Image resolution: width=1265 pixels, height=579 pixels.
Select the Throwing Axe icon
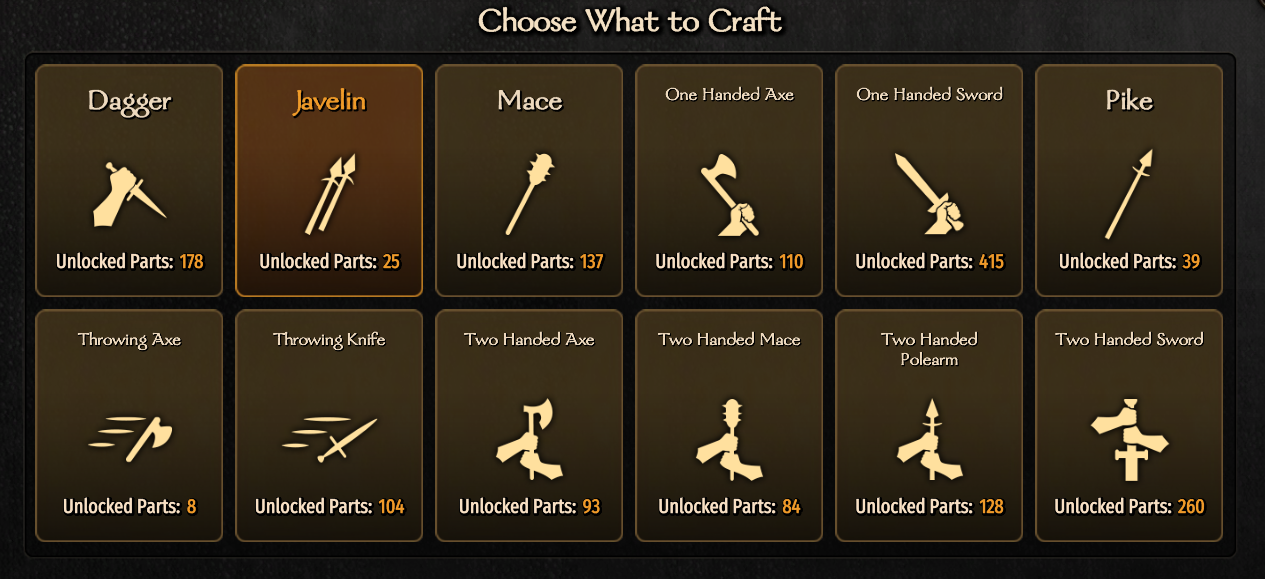[130, 437]
